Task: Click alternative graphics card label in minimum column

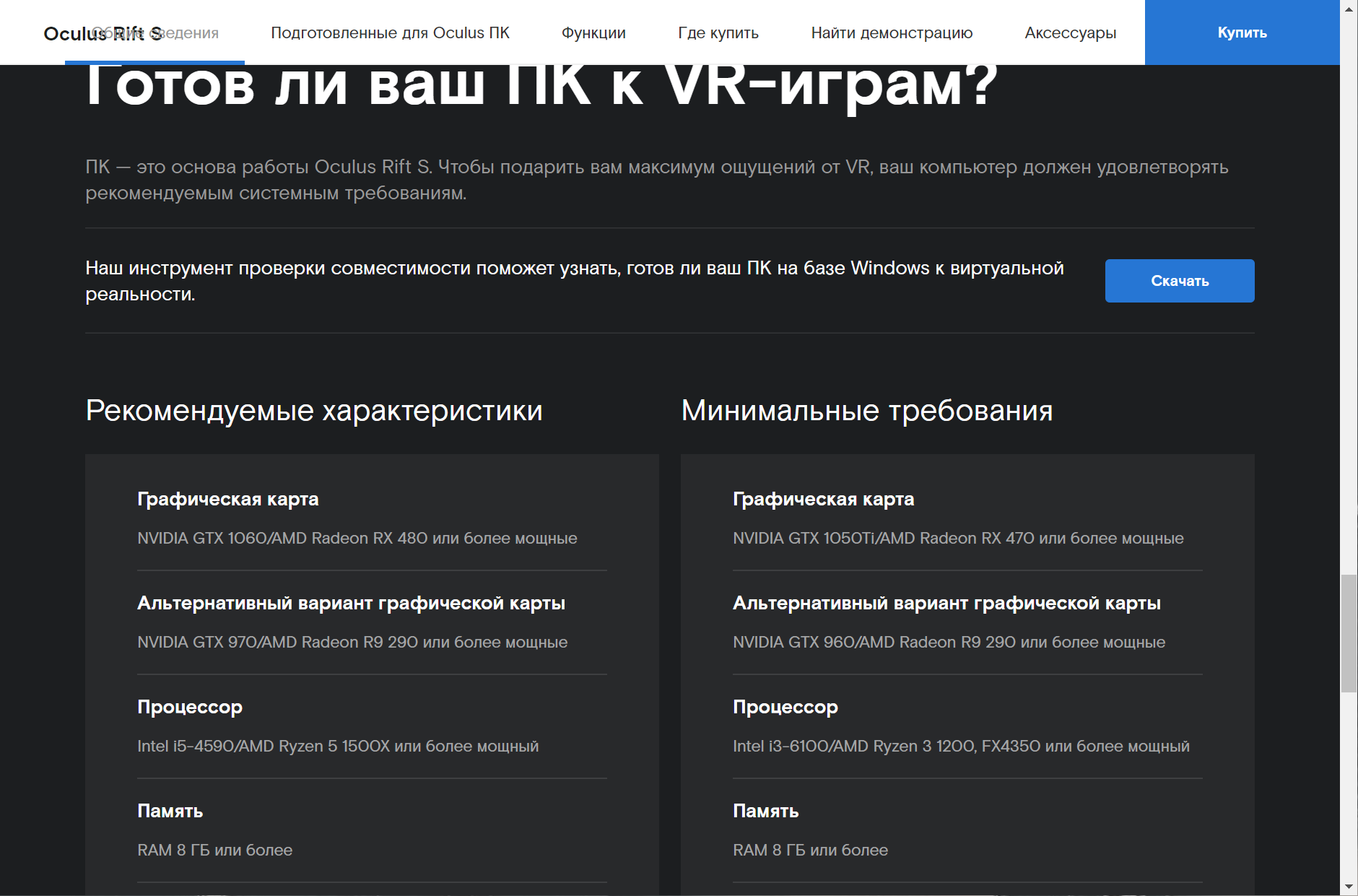Action: (x=947, y=603)
